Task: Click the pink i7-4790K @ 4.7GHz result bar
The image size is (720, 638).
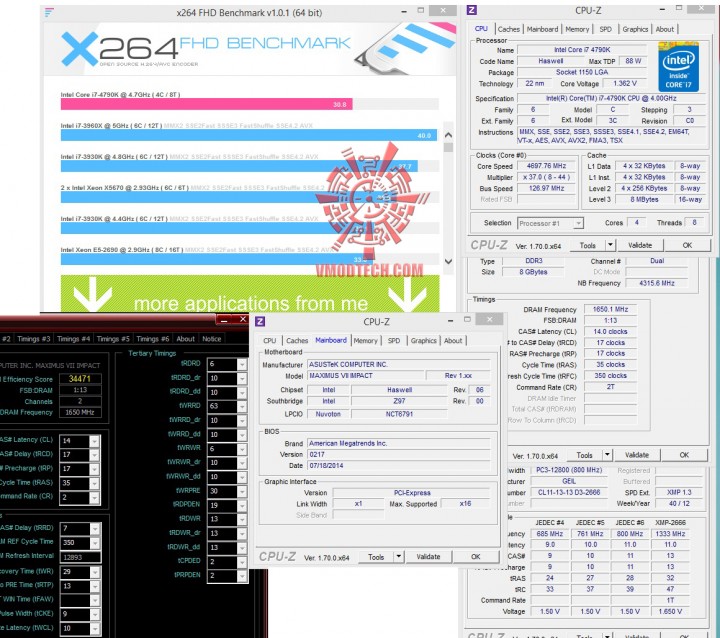Action: [x=207, y=104]
